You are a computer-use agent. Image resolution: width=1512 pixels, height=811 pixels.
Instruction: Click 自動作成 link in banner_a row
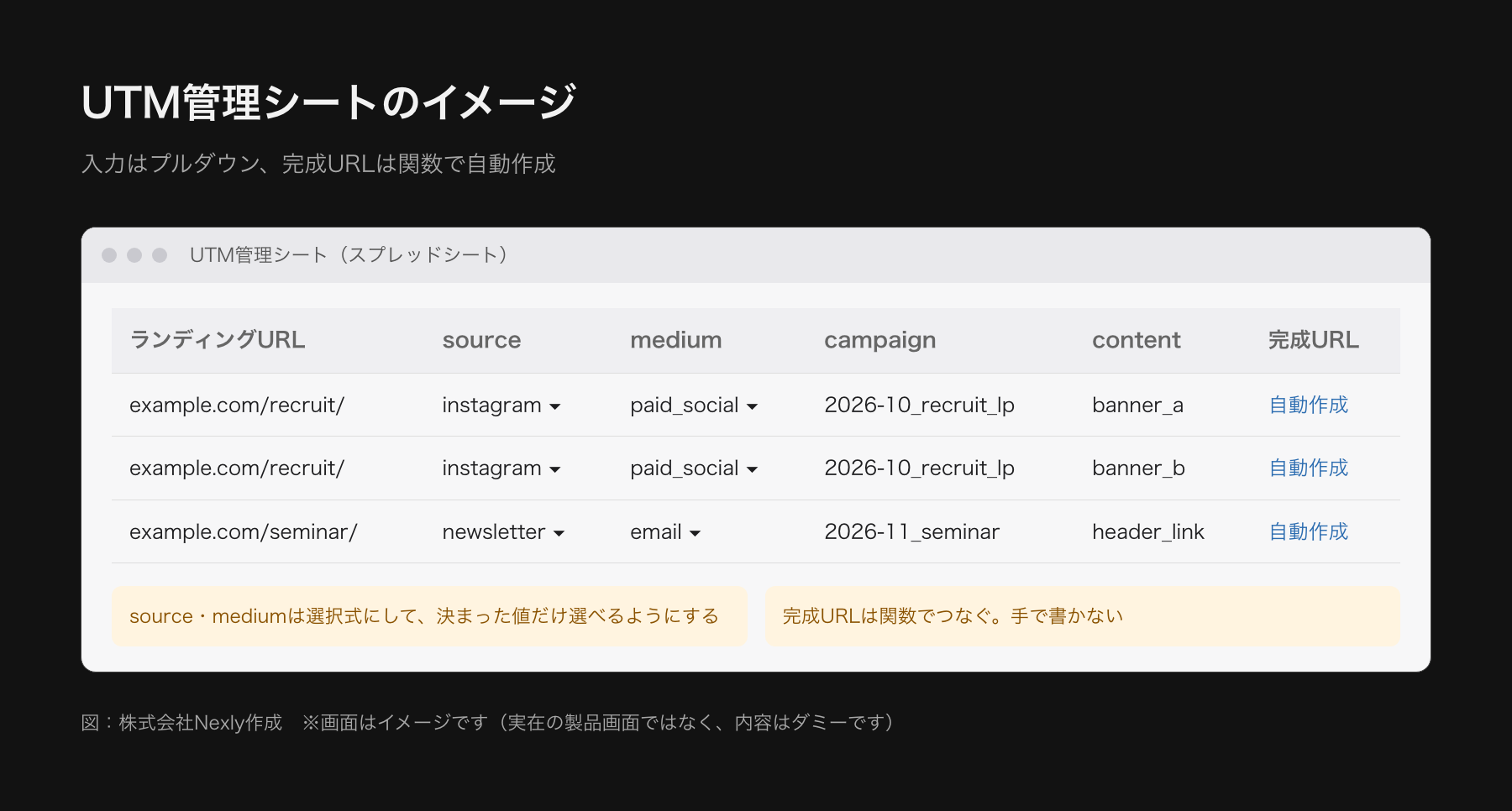[x=1308, y=405]
